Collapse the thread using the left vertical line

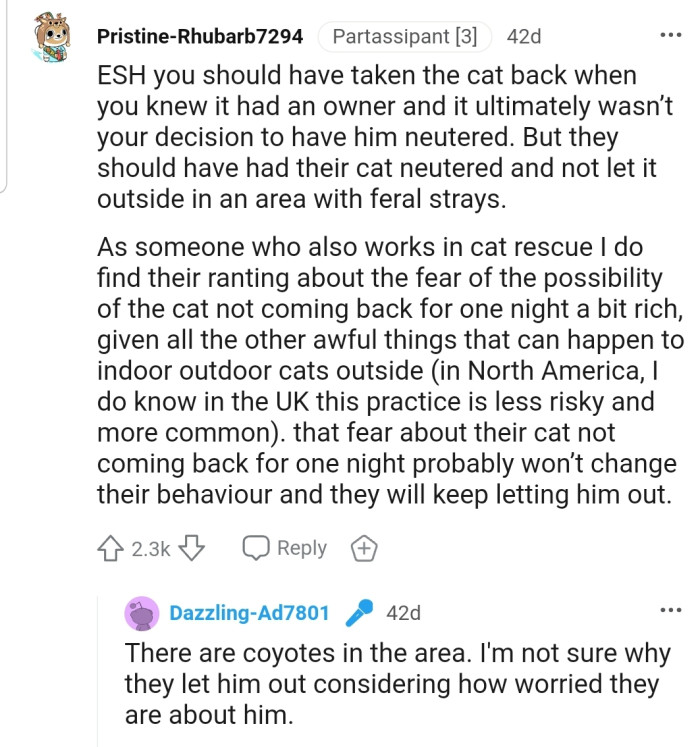click(6, 100)
